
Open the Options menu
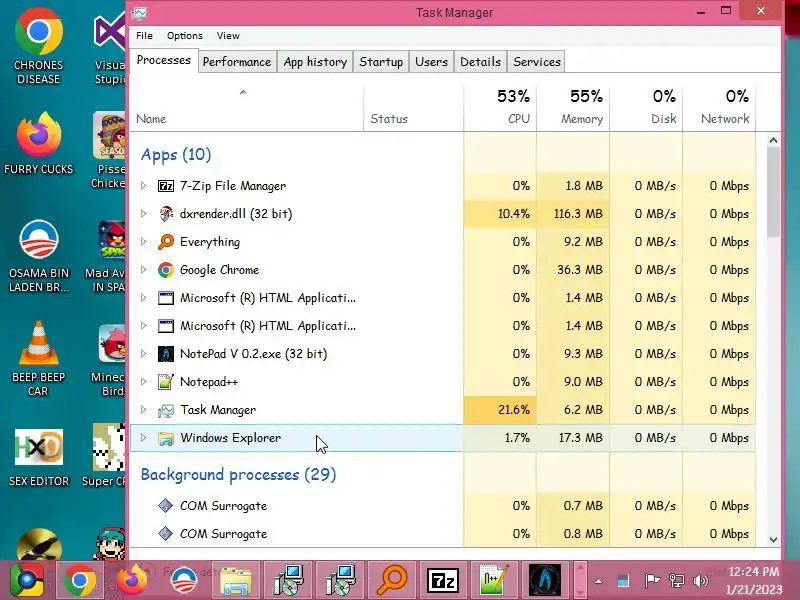pyautogui.click(x=185, y=36)
